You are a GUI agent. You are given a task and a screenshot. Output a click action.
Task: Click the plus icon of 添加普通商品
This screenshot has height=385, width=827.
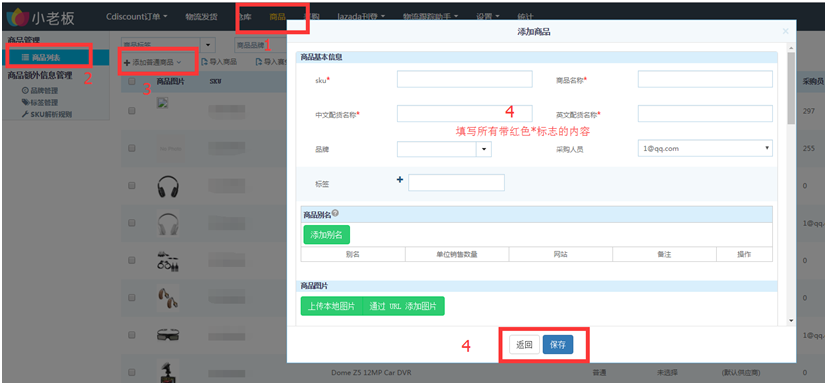coord(127,62)
